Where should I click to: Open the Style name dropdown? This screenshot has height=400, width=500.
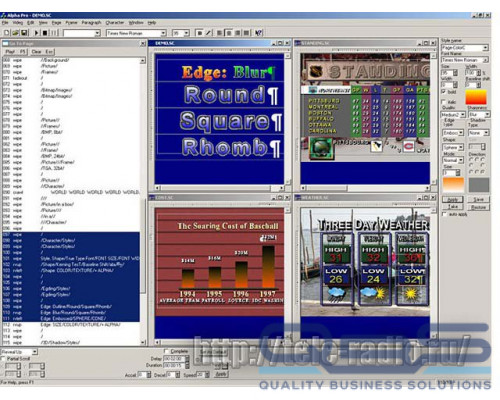click(485, 48)
